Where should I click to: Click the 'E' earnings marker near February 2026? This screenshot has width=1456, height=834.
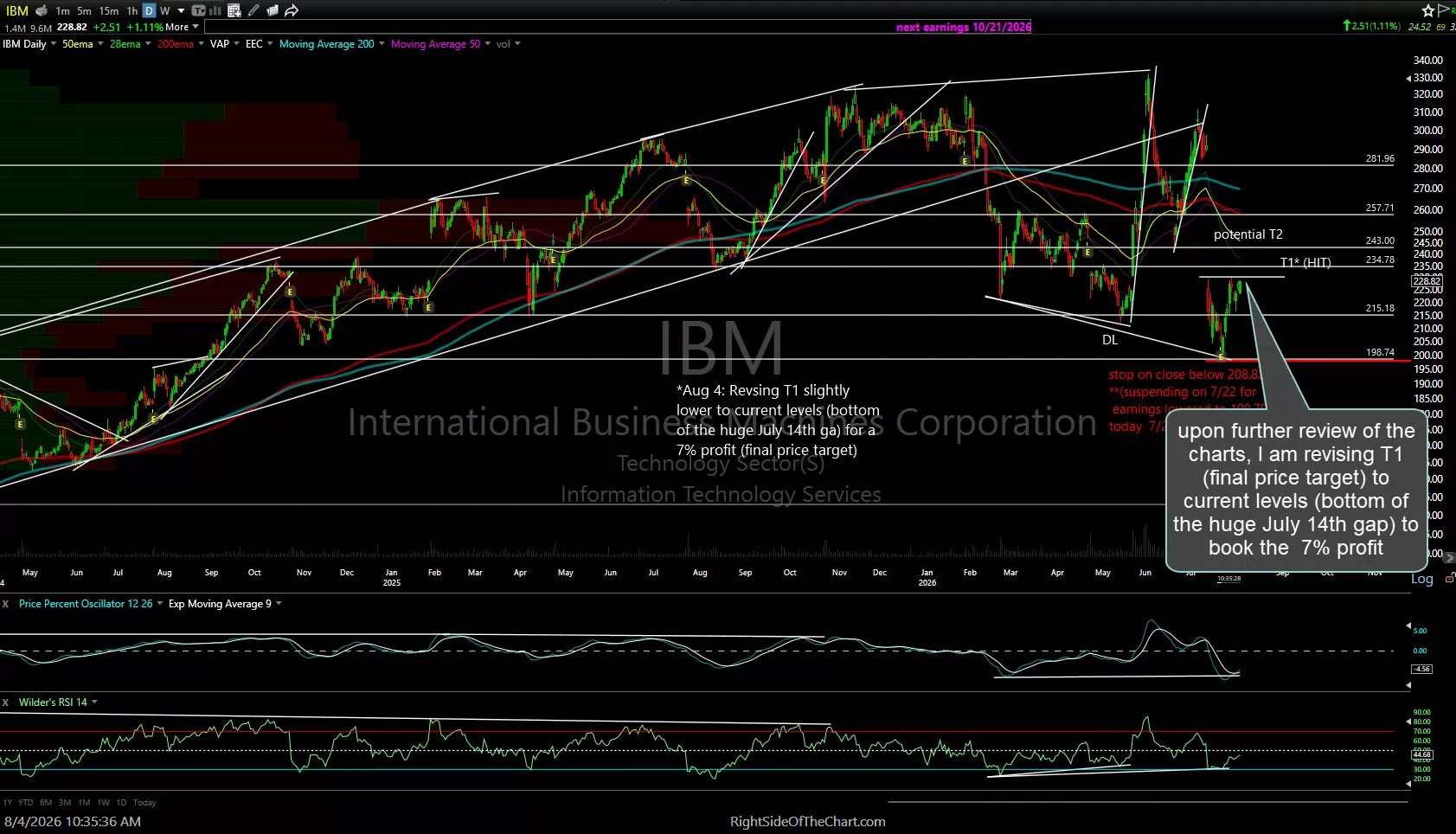(965, 161)
